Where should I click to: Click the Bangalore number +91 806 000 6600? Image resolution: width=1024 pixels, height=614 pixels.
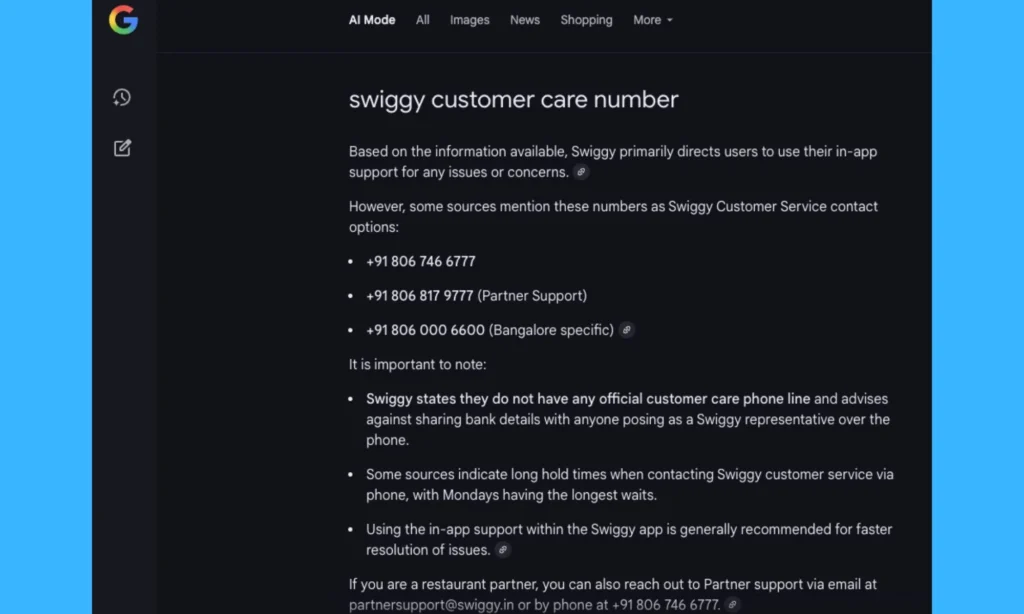click(425, 330)
